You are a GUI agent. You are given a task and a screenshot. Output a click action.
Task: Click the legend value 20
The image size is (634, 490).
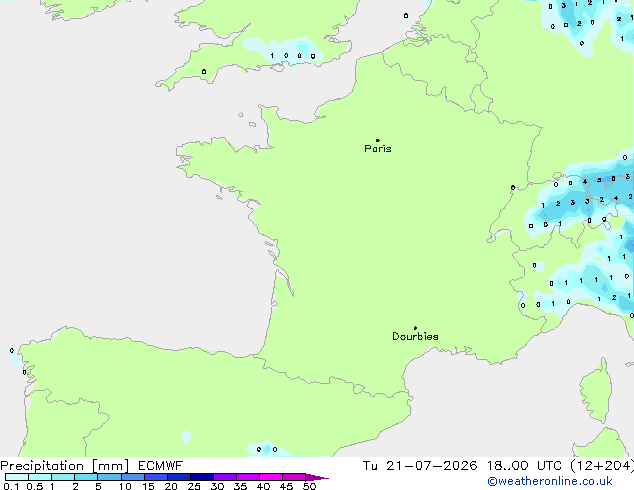pyautogui.click(x=171, y=486)
